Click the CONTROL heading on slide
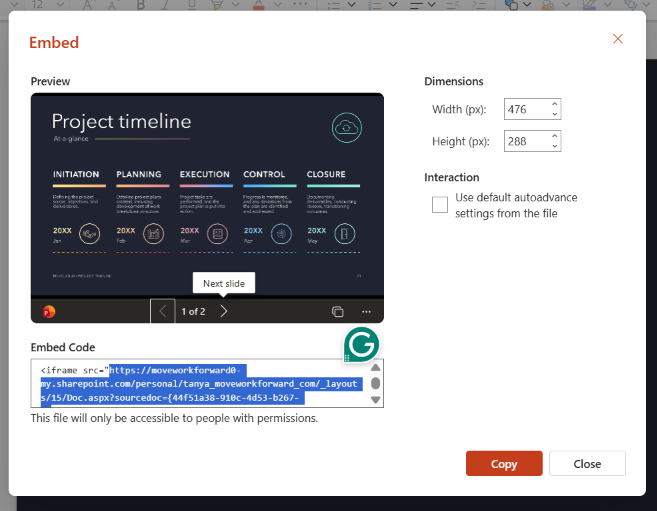The height and width of the screenshot is (511, 657). click(264, 174)
